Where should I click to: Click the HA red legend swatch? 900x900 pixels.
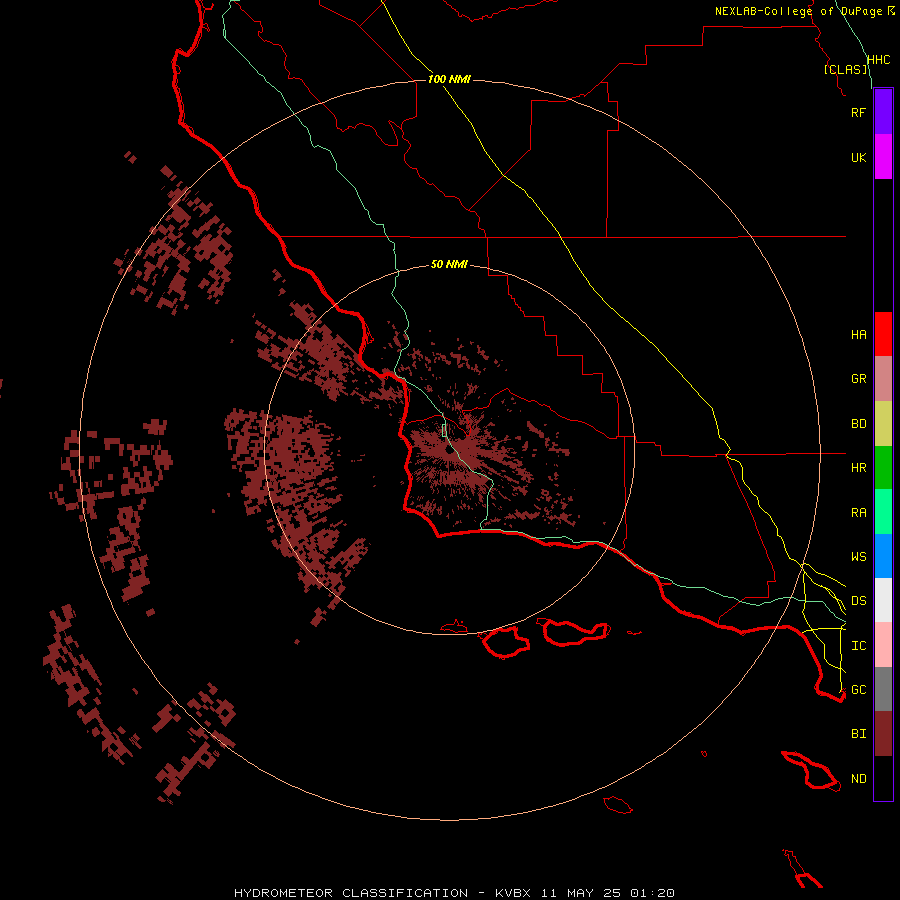(883, 334)
